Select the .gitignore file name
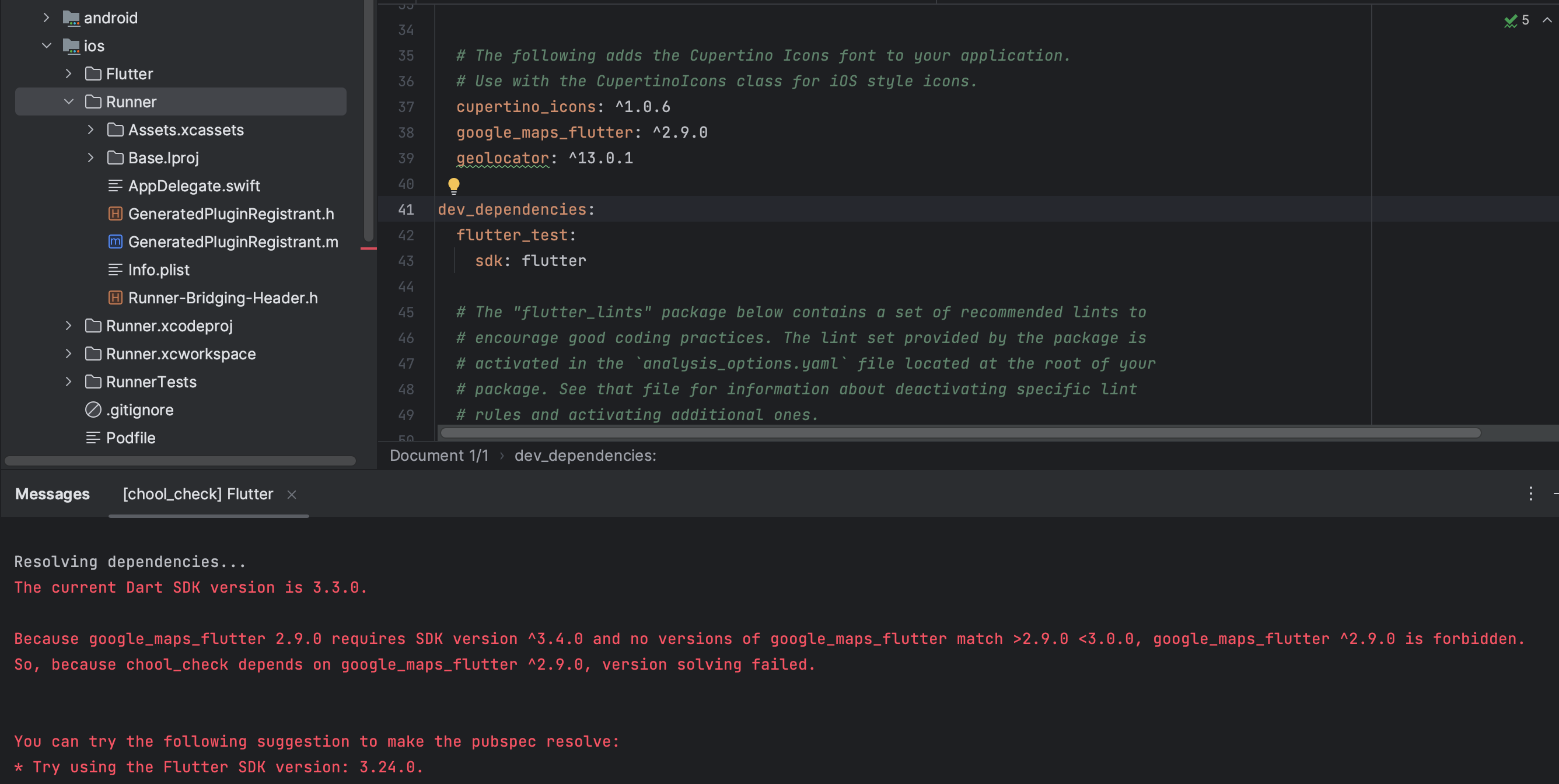Image resolution: width=1559 pixels, height=784 pixels. 140,410
